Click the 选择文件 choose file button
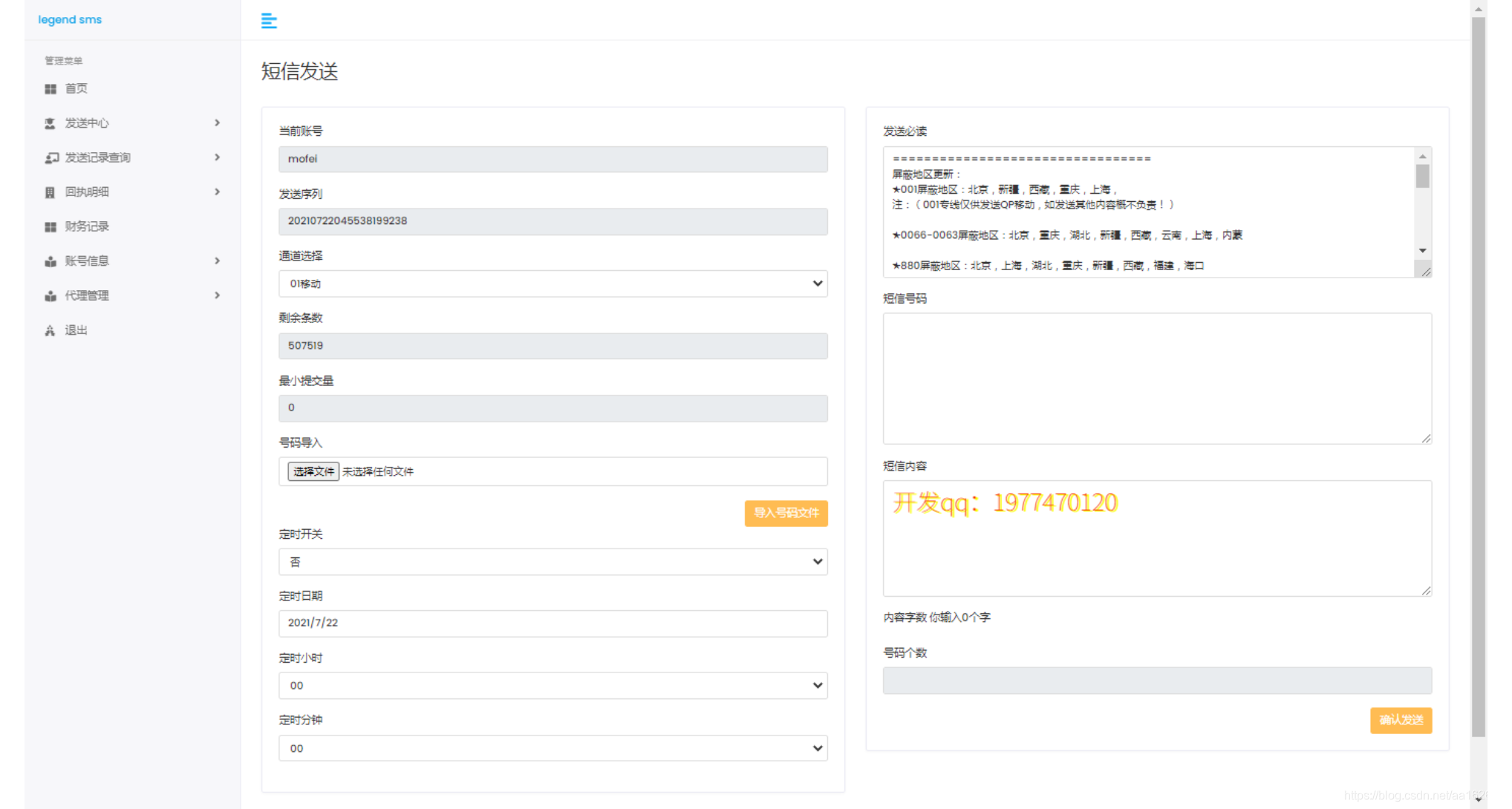This screenshot has width=1512, height=809. pos(313,471)
